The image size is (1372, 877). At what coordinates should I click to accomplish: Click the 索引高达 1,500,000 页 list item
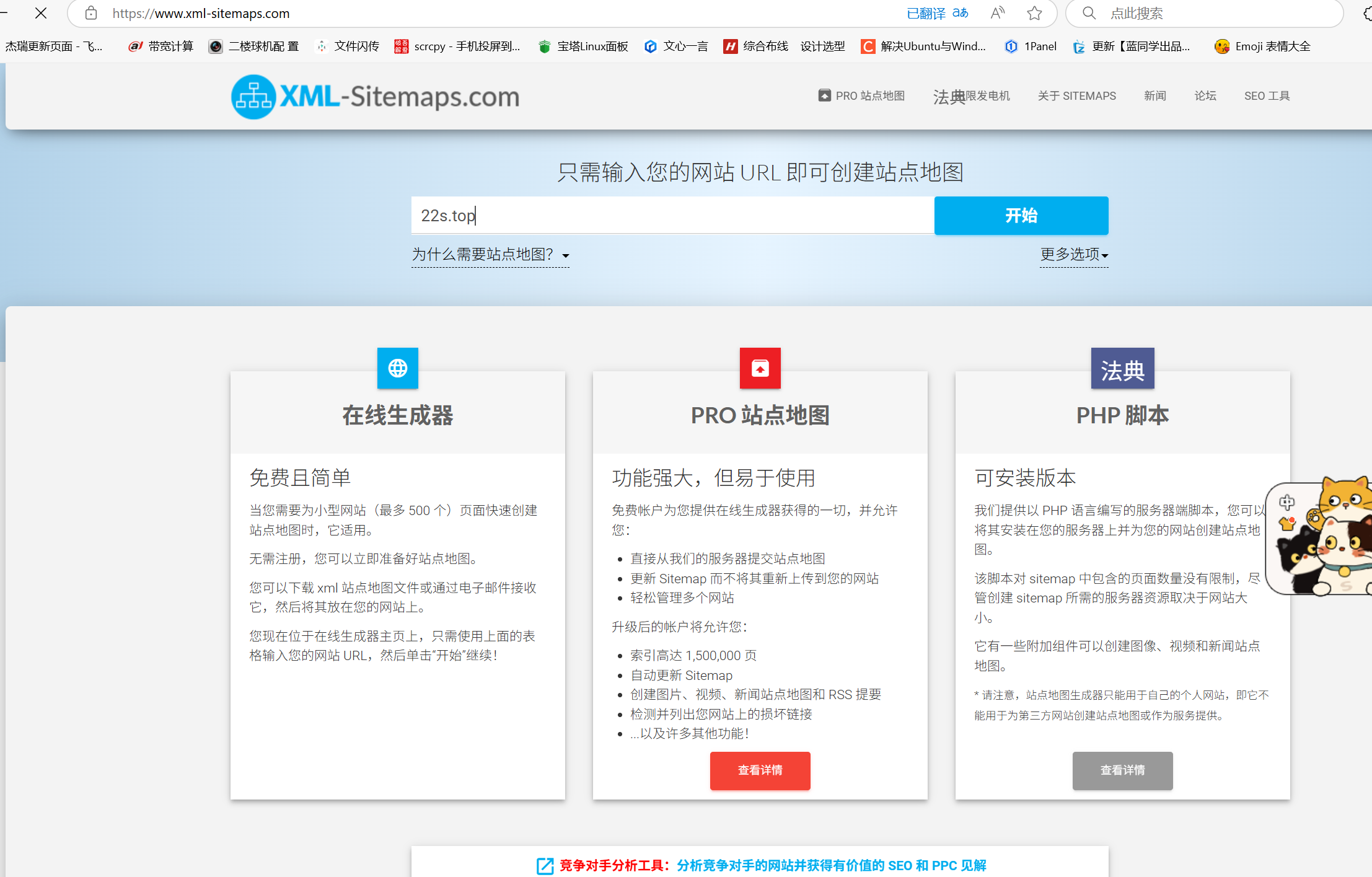(x=693, y=656)
